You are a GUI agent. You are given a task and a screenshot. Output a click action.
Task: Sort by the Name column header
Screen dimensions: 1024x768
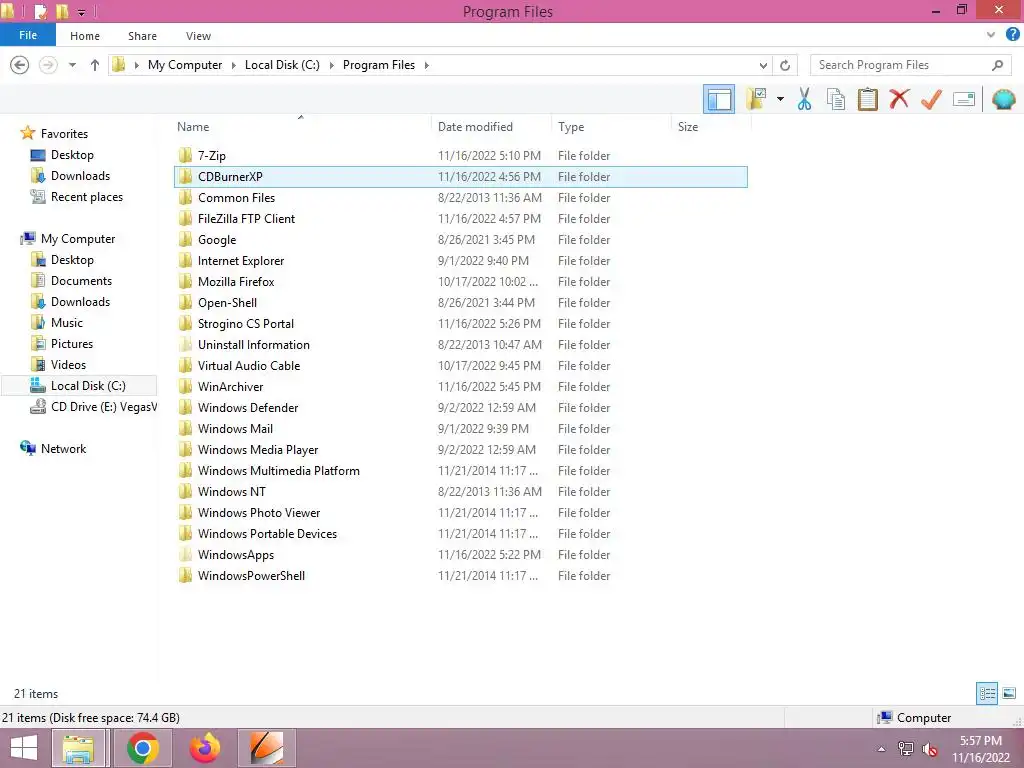(193, 127)
